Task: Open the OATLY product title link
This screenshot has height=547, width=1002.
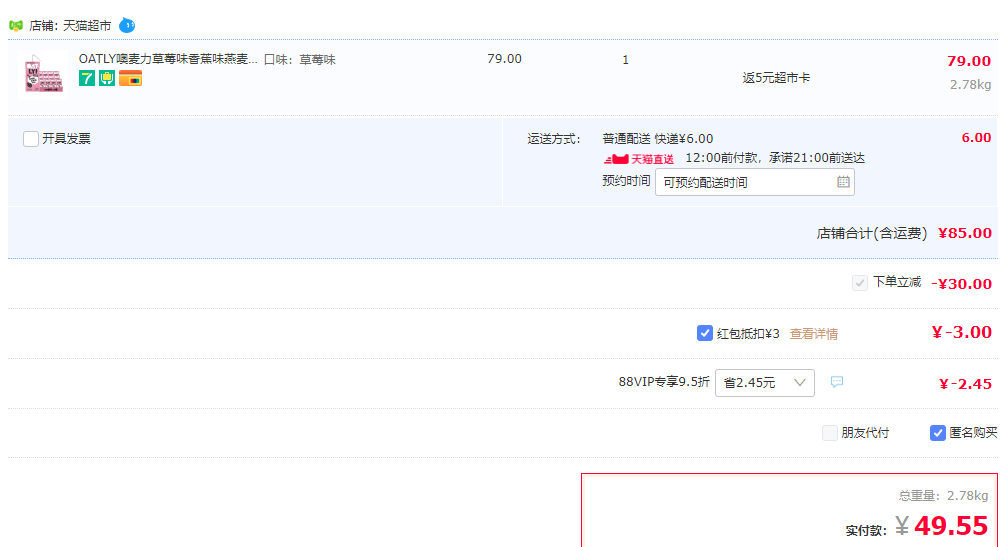Action: coord(168,59)
